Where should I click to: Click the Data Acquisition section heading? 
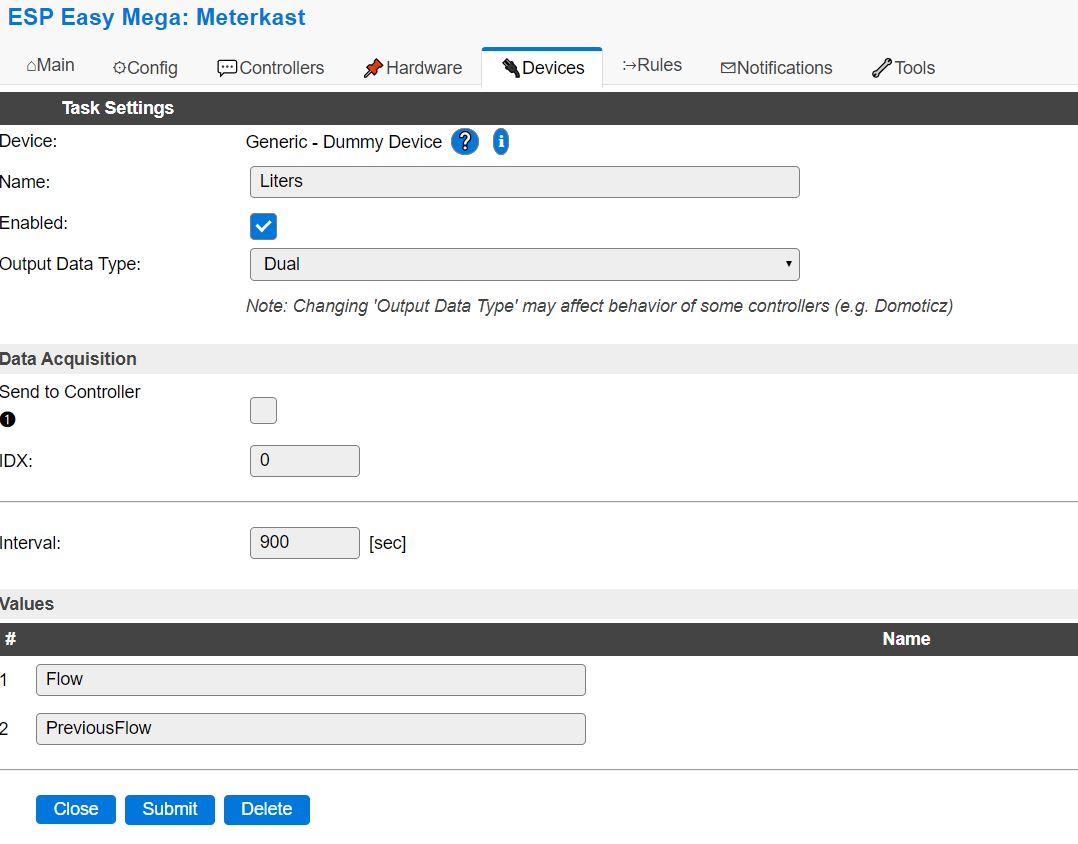point(68,359)
